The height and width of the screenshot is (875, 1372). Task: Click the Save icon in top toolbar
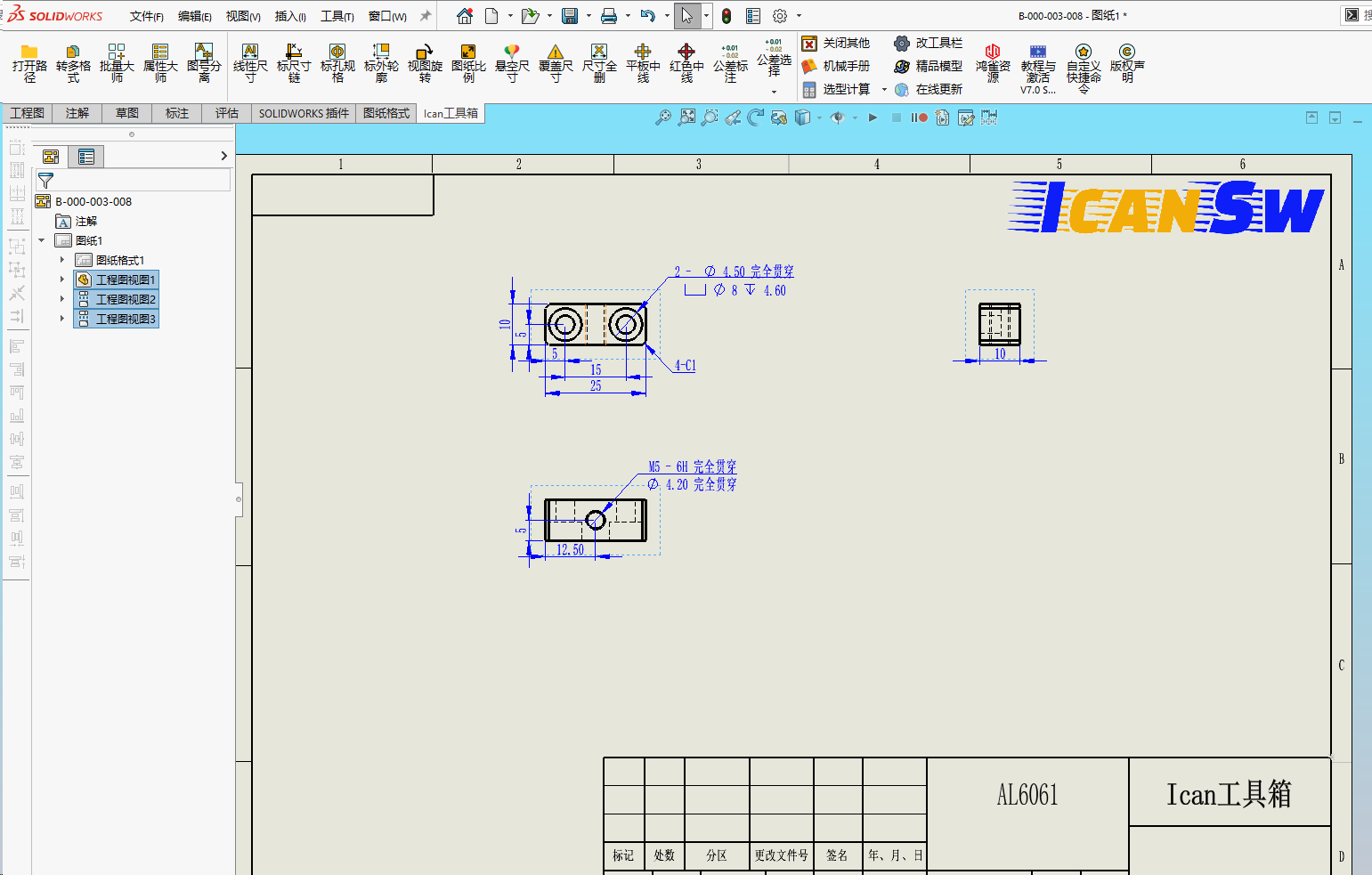570,16
